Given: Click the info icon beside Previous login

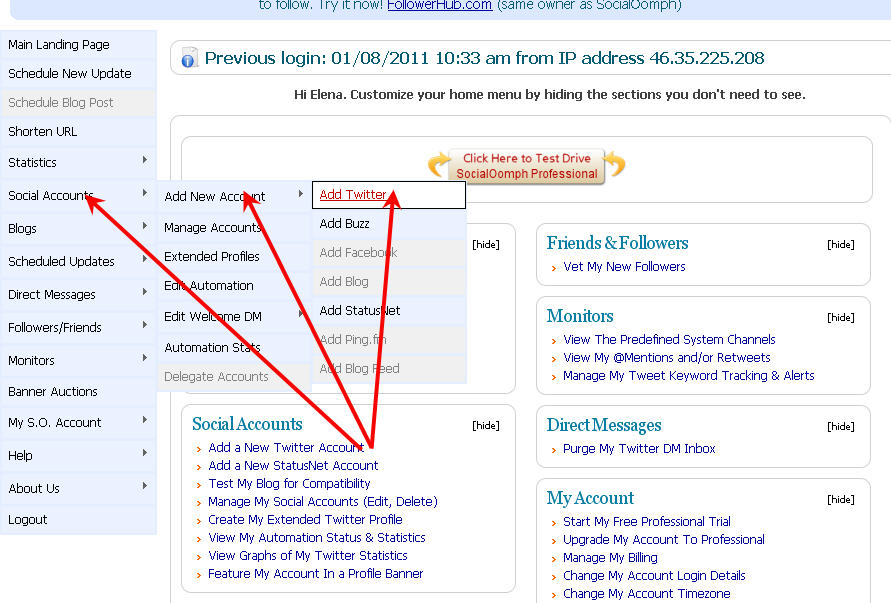Looking at the screenshot, I should pos(189,58).
